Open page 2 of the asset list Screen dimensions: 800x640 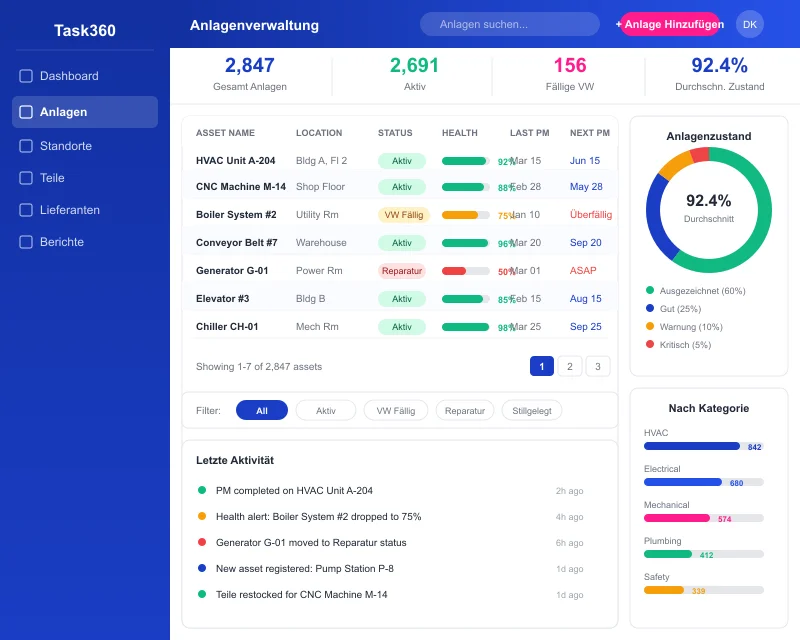point(569,366)
